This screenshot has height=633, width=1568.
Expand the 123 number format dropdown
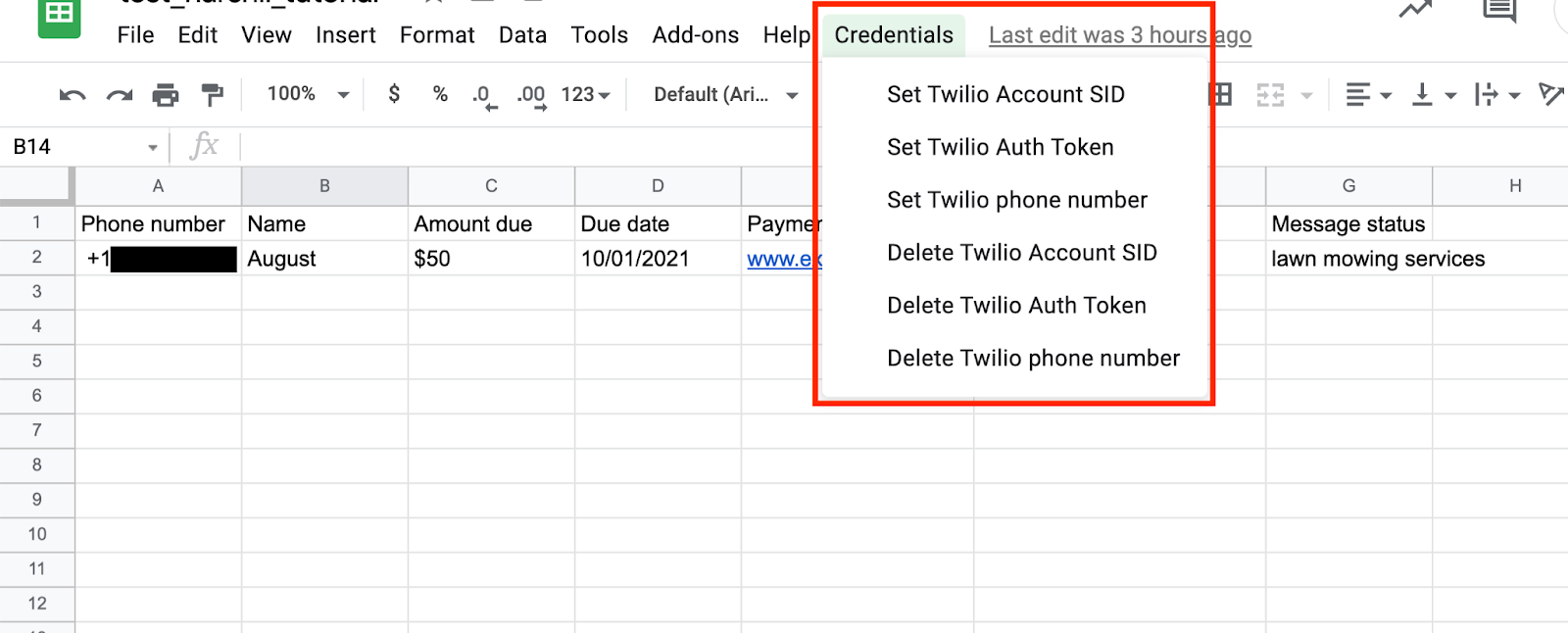coord(585,95)
